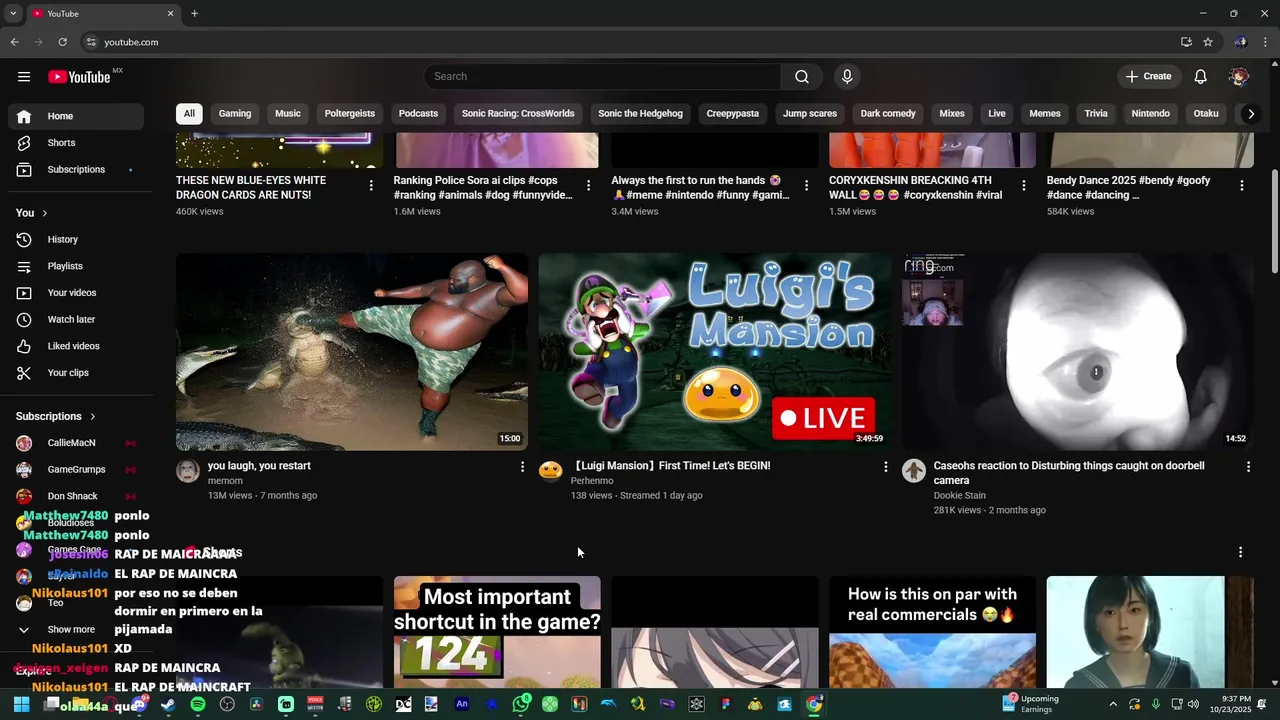Open a new Chrome tab
Screen dimensions: 1280x720
194,14
